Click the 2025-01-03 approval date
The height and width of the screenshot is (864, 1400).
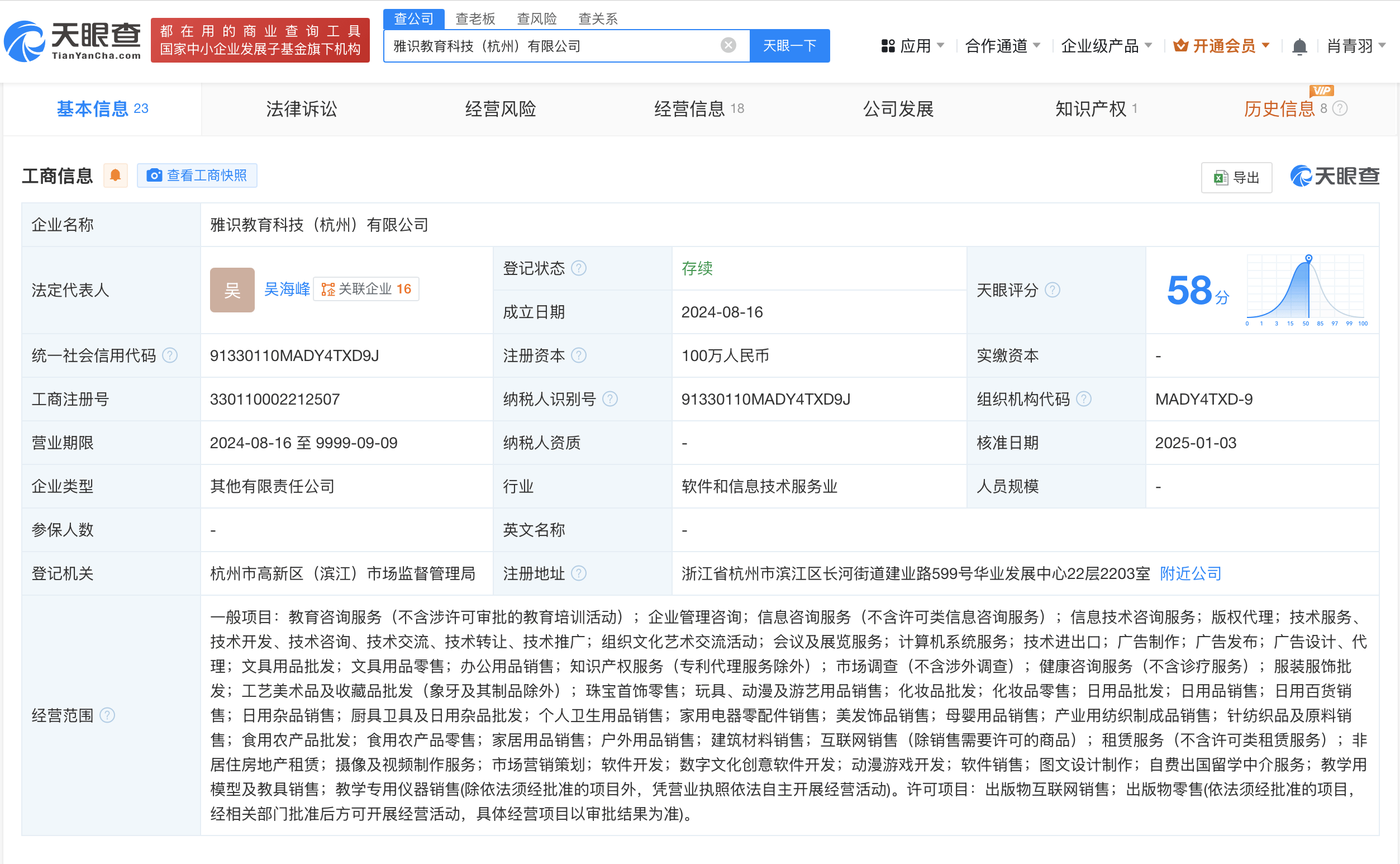(x=1196, y=443)
